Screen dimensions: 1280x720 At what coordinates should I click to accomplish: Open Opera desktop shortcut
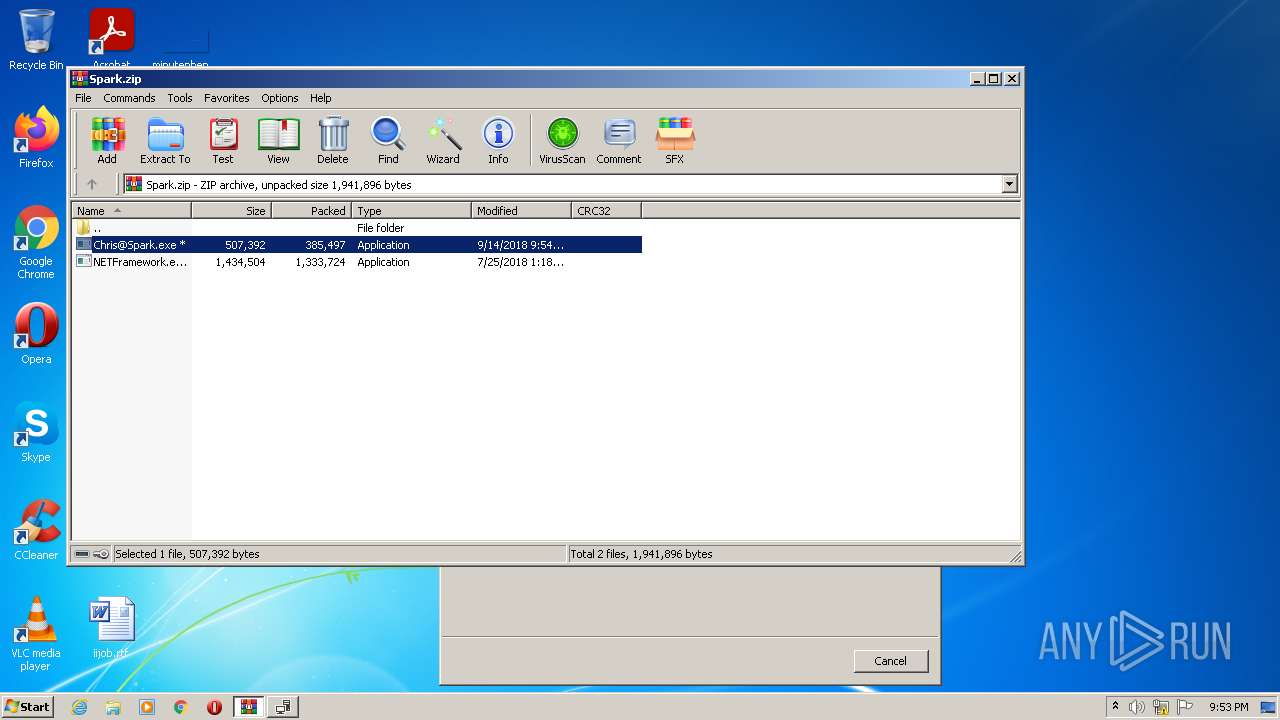point(36,334)
